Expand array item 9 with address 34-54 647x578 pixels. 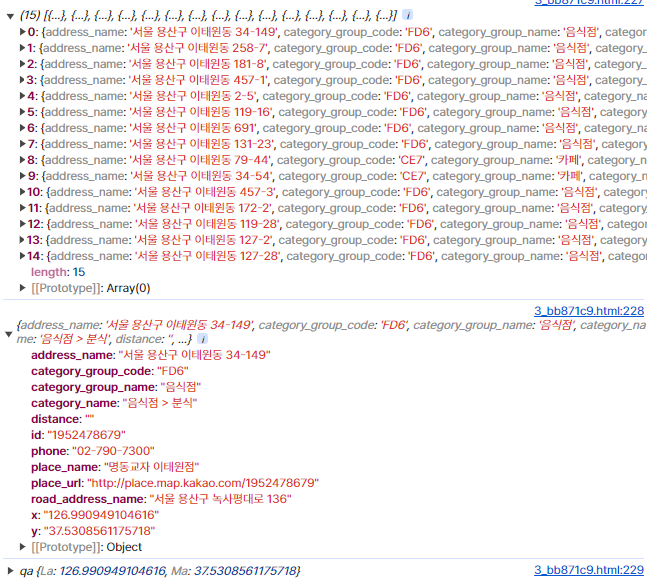tap(23, 176)
